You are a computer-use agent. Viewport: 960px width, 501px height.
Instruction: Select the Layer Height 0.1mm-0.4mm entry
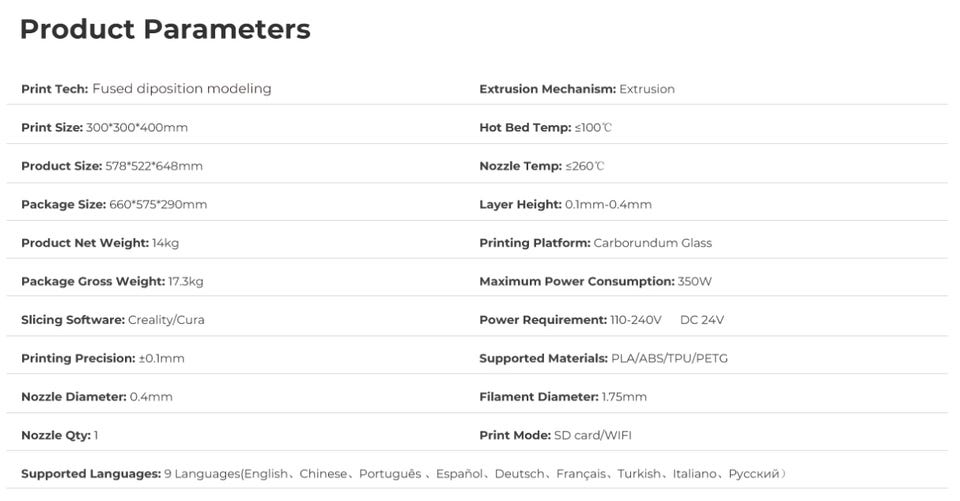565,205
